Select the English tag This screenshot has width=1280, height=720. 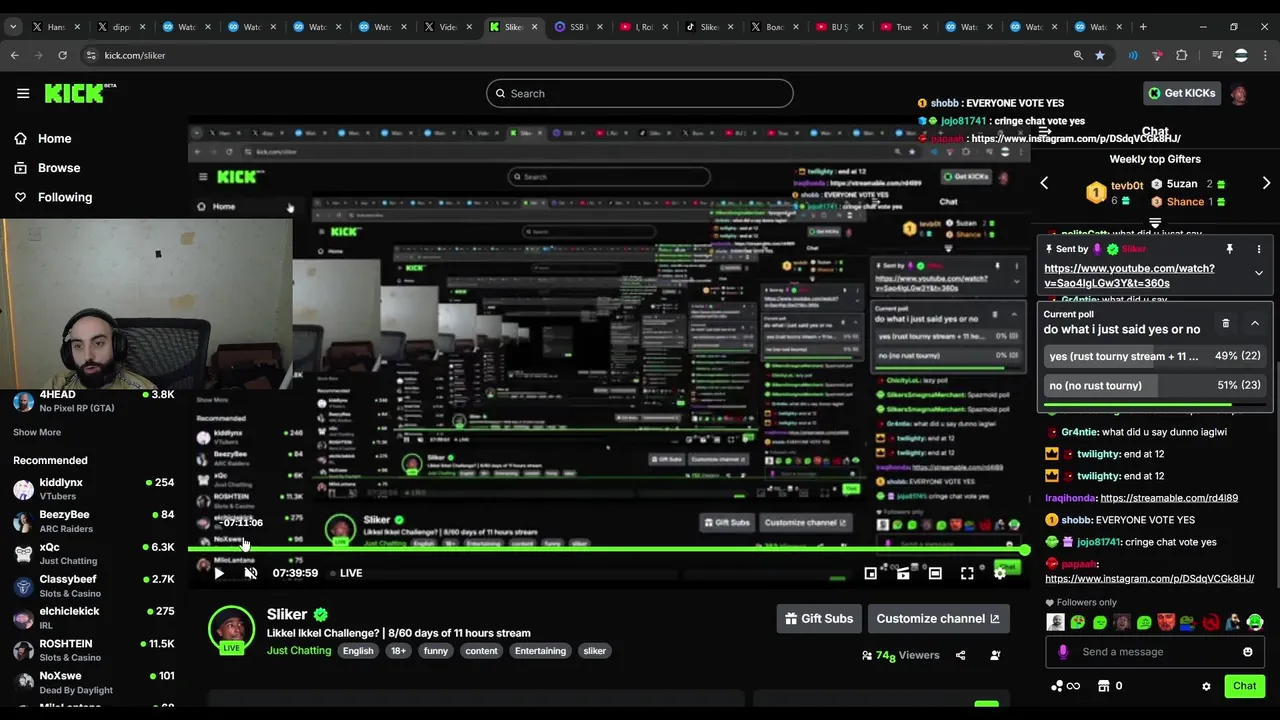click(358, 651)
